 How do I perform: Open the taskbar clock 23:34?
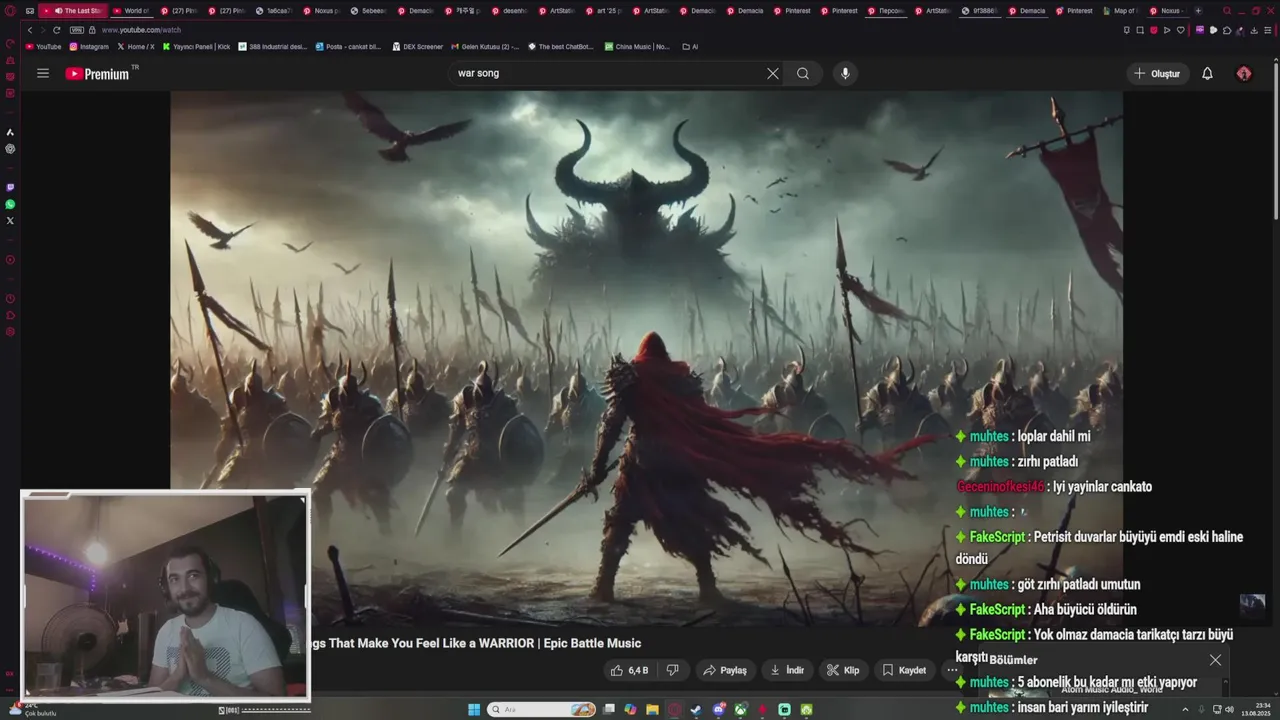[1256, 710]
